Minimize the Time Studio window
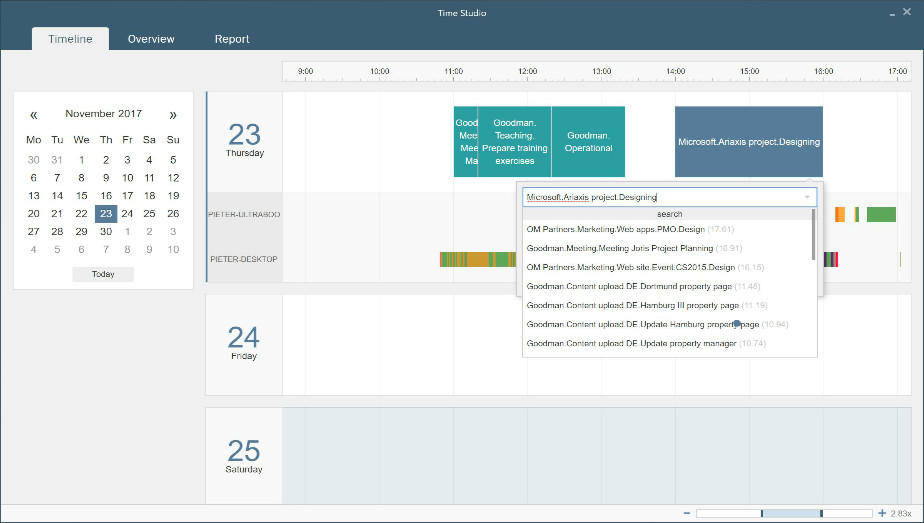Screen dimensions: 924x523 point(892,13)
